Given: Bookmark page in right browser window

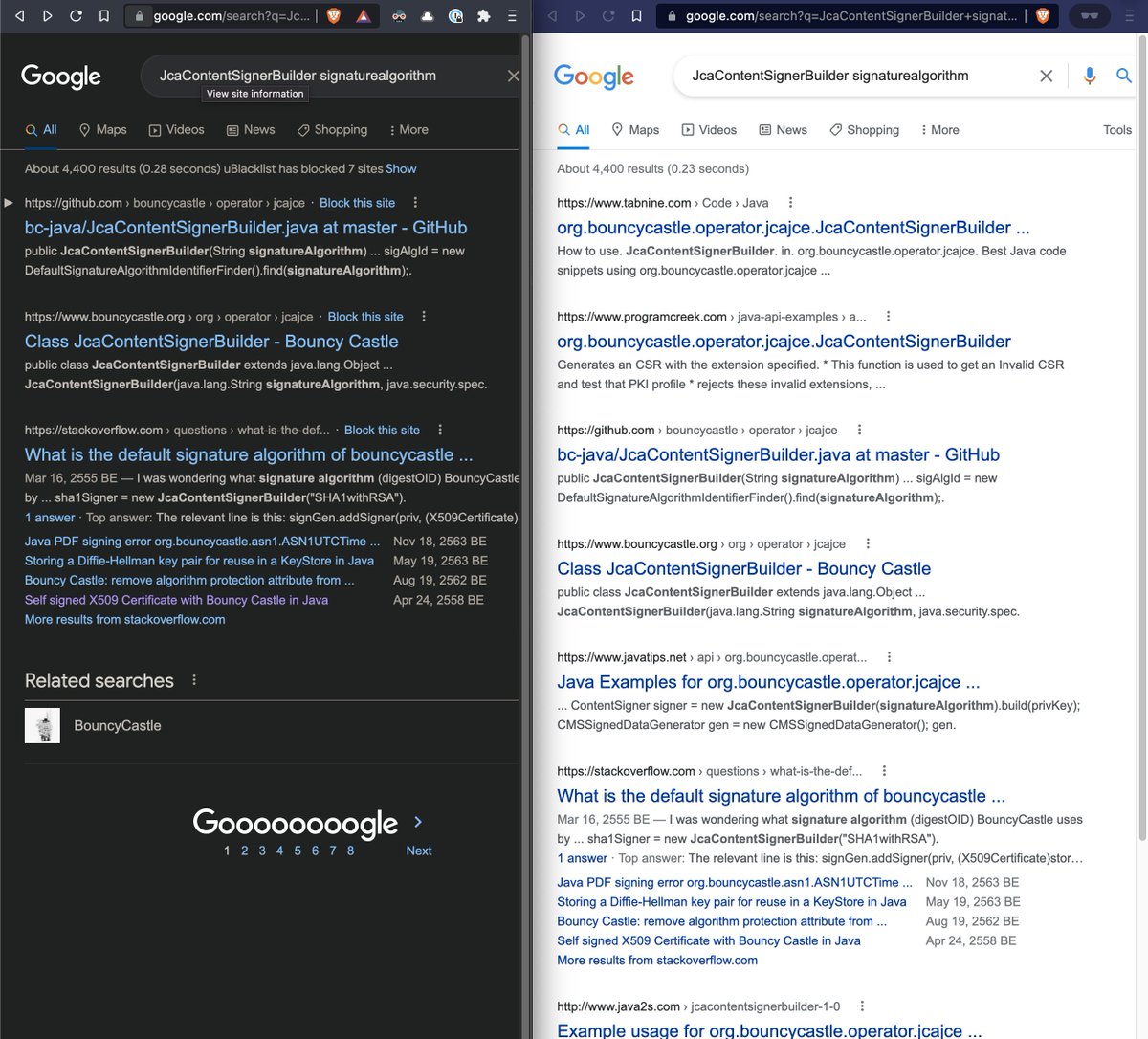Looking at the screenshot, I should click(637, 15).
